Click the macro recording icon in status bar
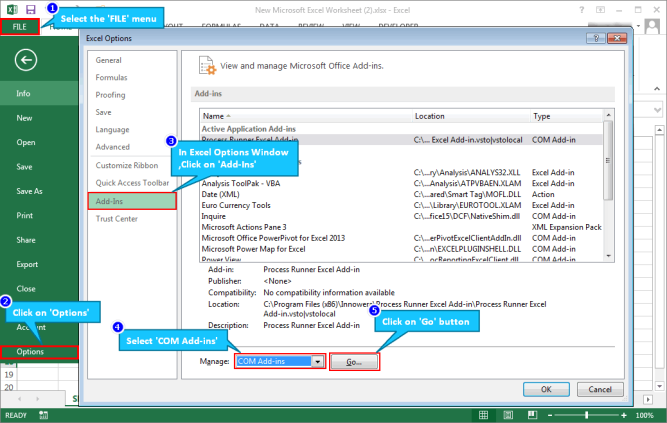Image resolution: width=667 pixels, height=423 pixels. pos(43,415)
